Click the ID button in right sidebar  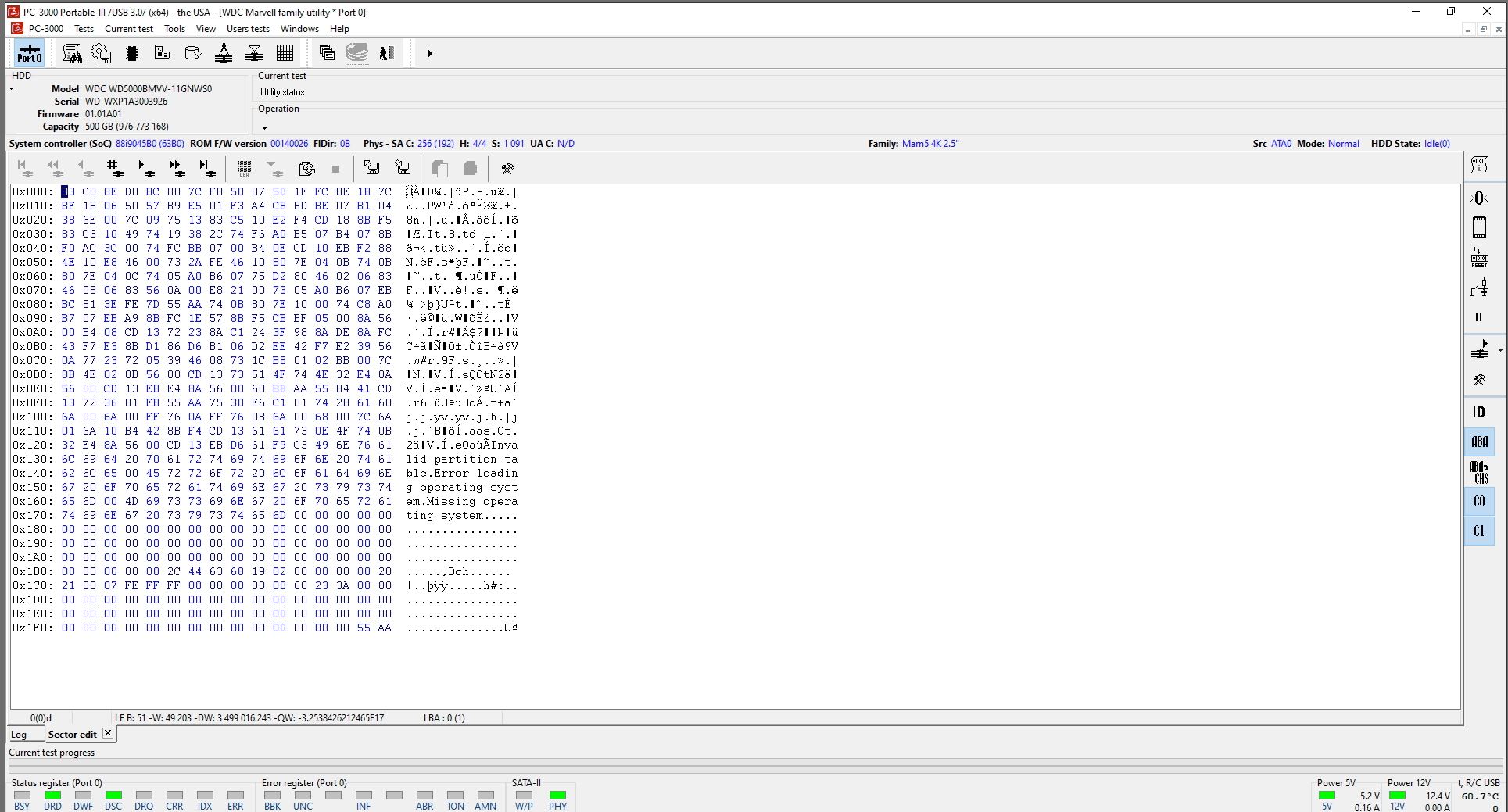coord(1479,412)
